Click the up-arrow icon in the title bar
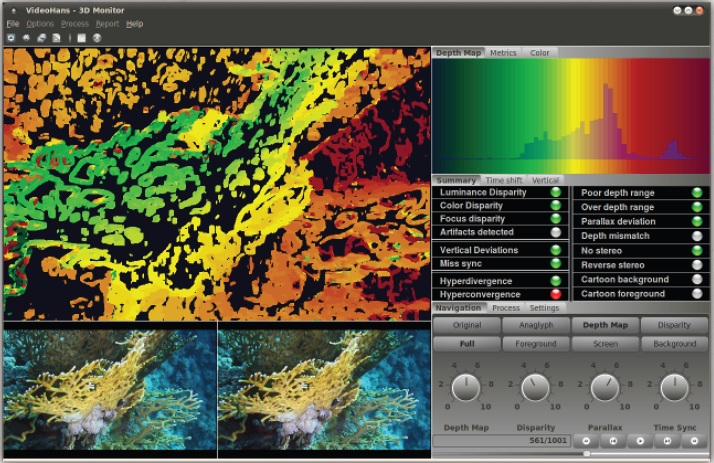 point(14,10)
